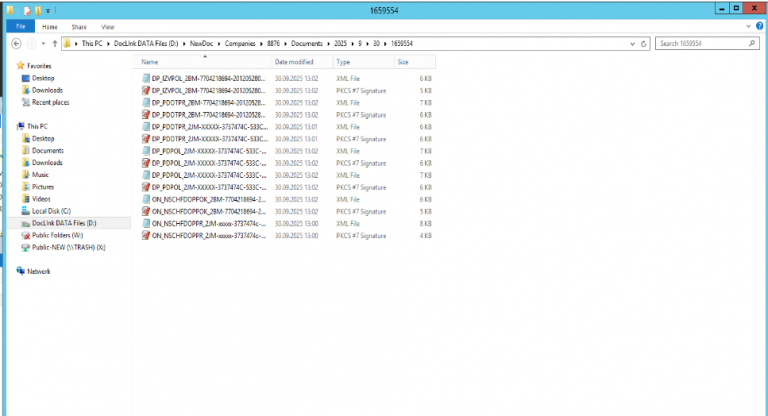Click the icon of DP_PDOTPR_2BM XML file
Image resolution: width=768 pixels, height=416 pixels.
click(145, 102)
